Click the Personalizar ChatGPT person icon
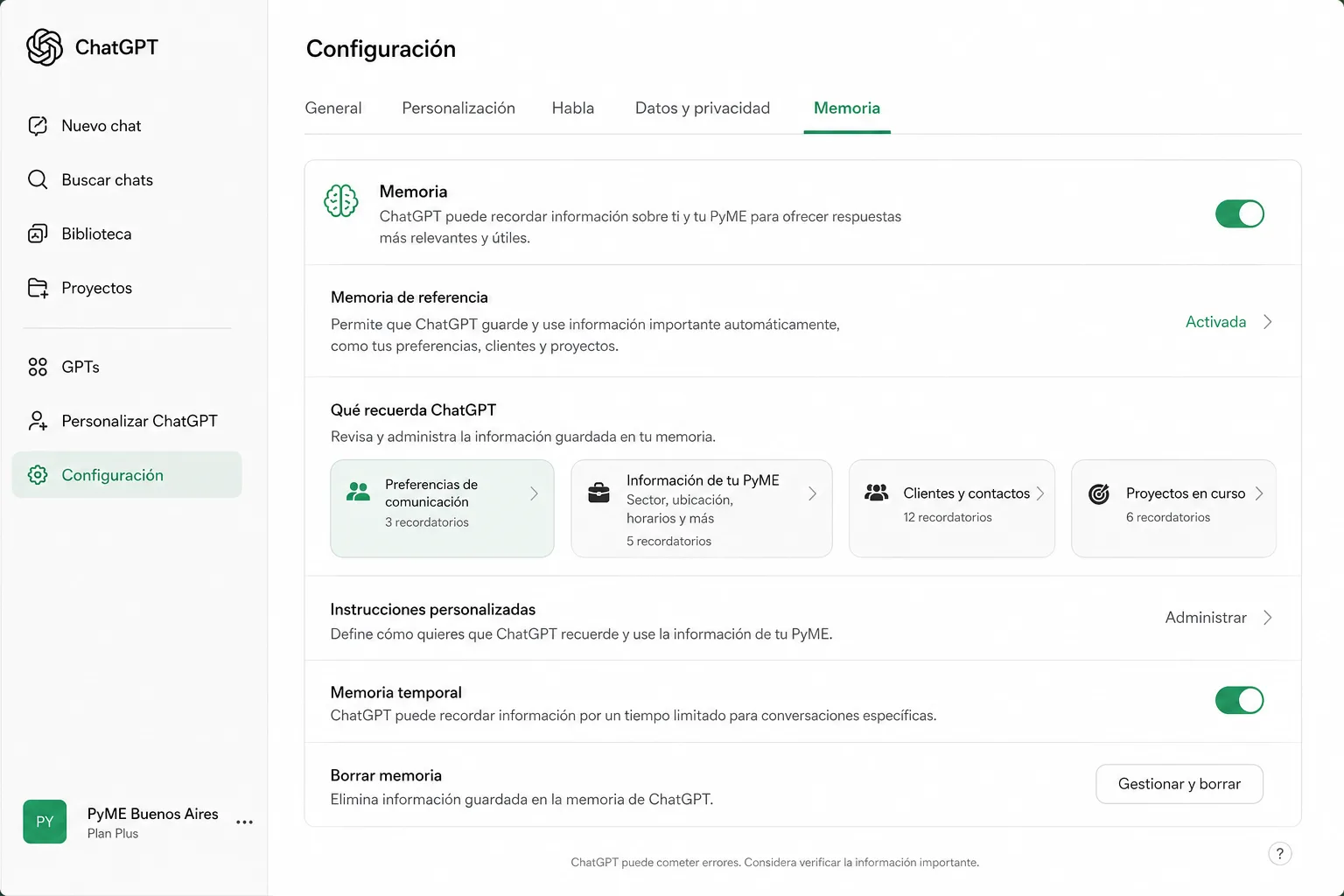Image resolution: width=1344 pixels, height=896 pixels. pyautogui.click(x=38, y=422)
